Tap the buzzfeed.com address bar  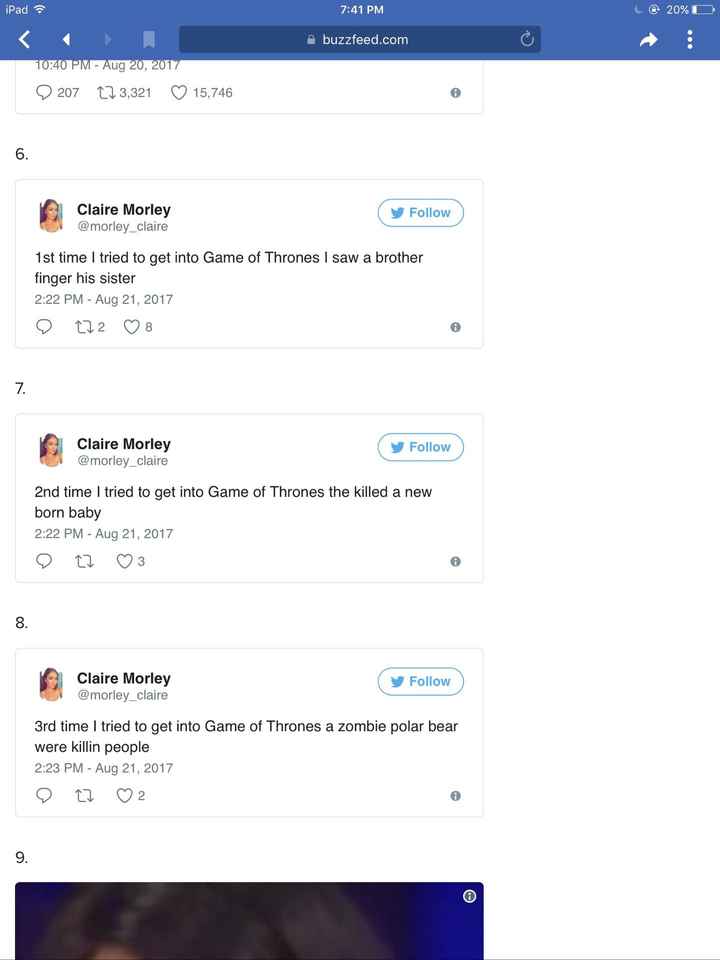(x=359, y=40)
